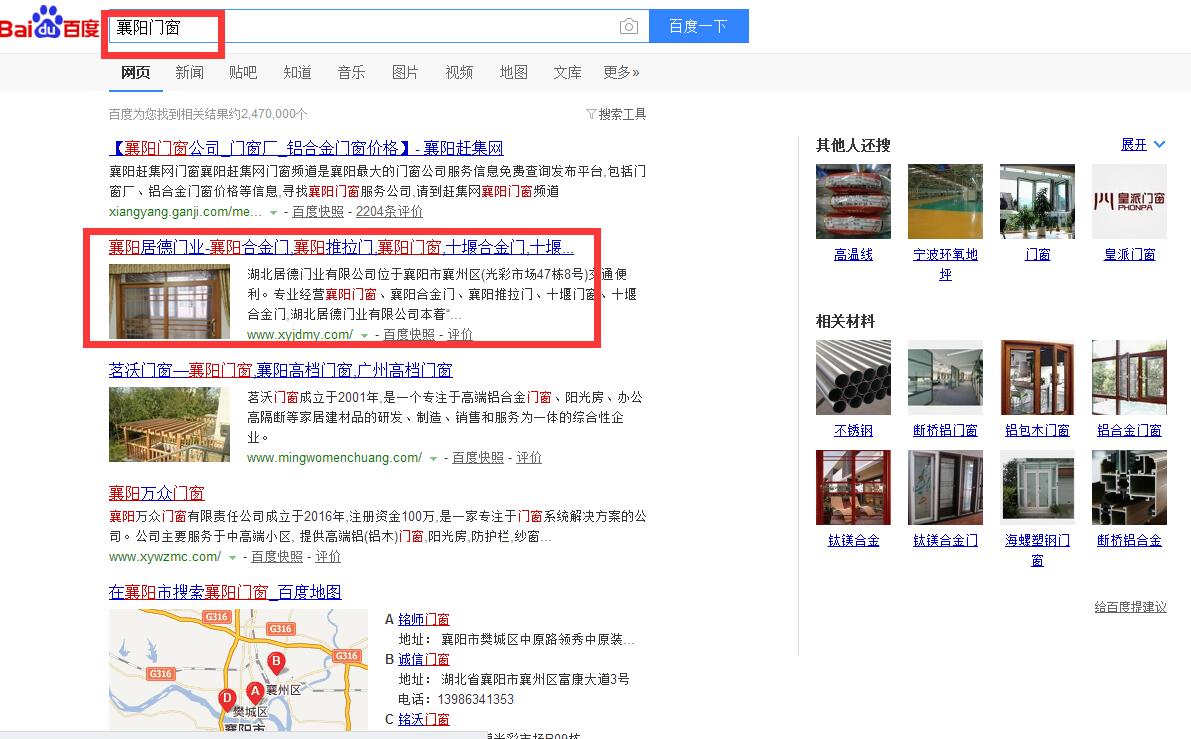Open 评价 for the mingwomenchuang.com result
Image resolution: width=1191 pixels, height=739 pixels.
(529, 457)
